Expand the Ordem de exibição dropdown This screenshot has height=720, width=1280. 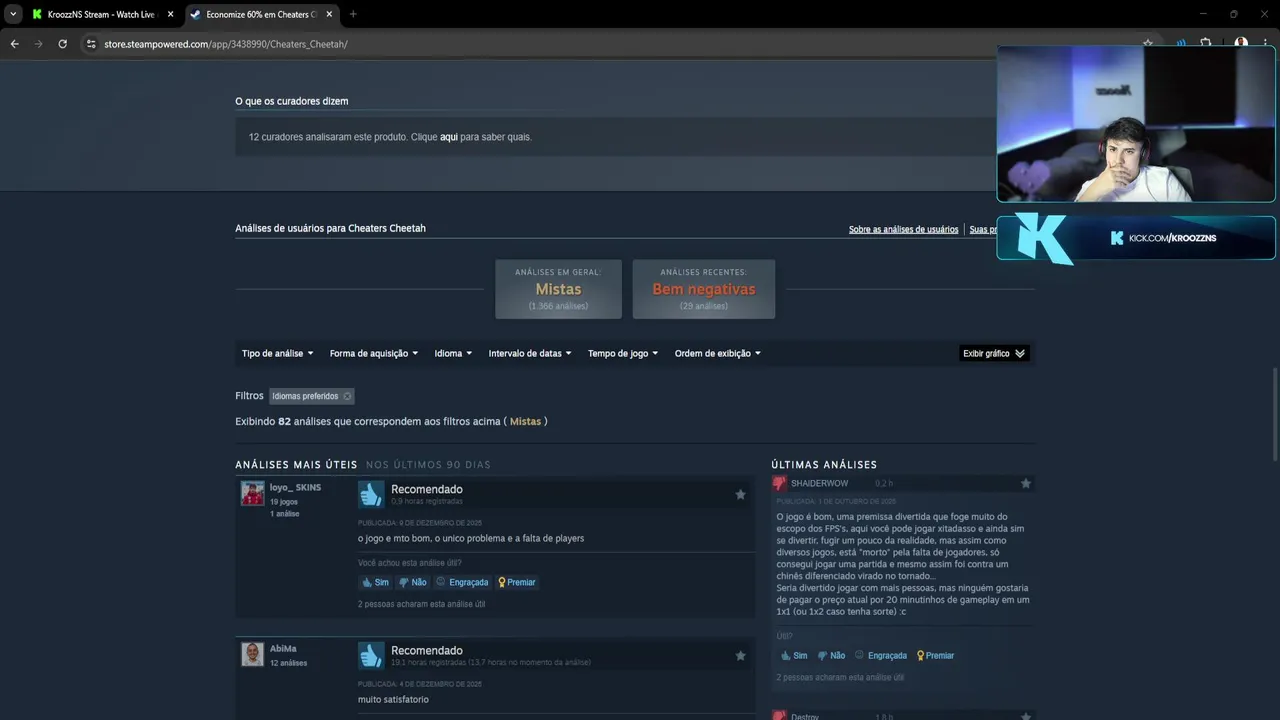[718, 353]
